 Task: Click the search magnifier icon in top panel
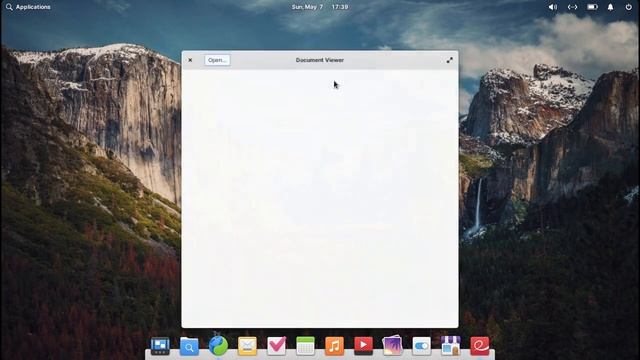tap(9, 7)
